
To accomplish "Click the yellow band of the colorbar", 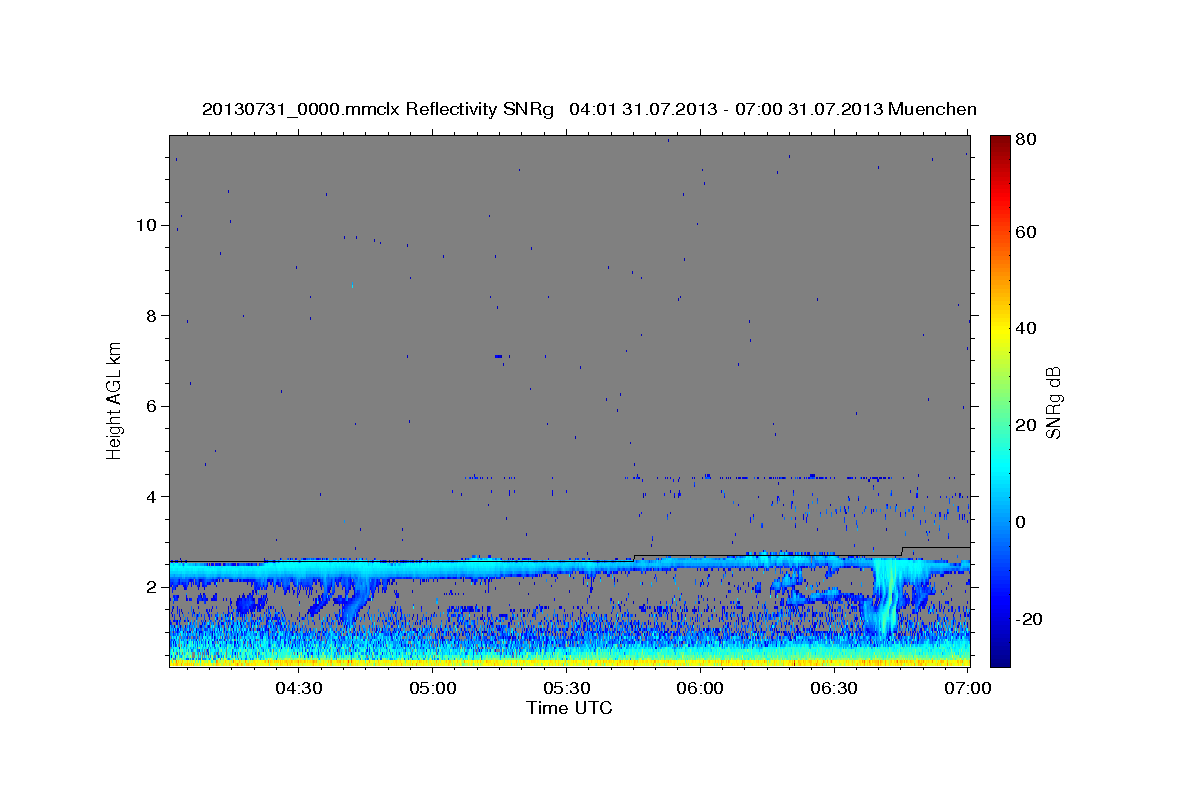I will coord(1000,328).
